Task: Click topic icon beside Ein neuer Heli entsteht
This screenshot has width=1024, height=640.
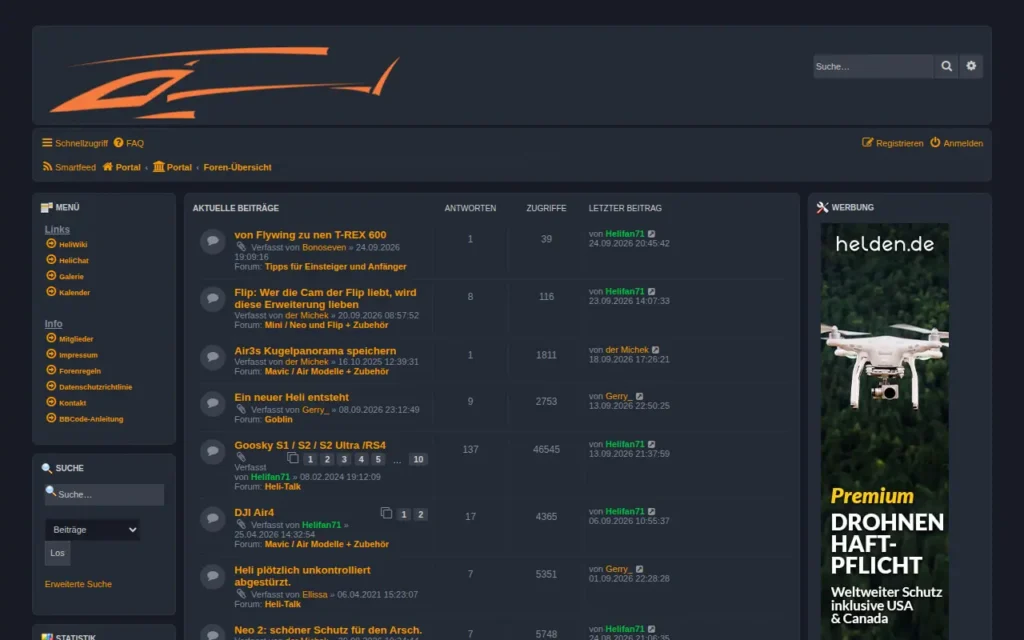Action: 213,404
